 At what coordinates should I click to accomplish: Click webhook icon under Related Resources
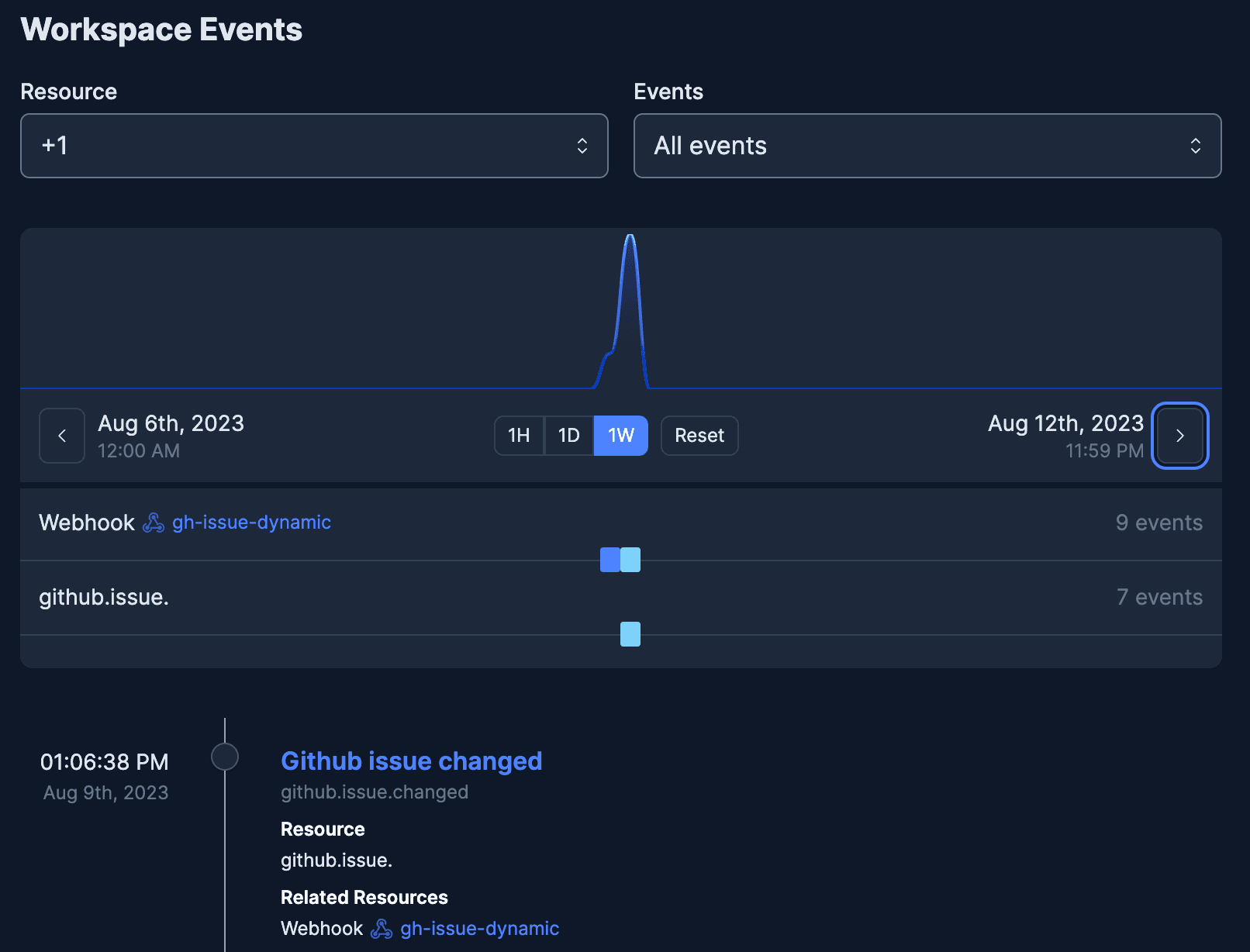(x=382, y=929)
